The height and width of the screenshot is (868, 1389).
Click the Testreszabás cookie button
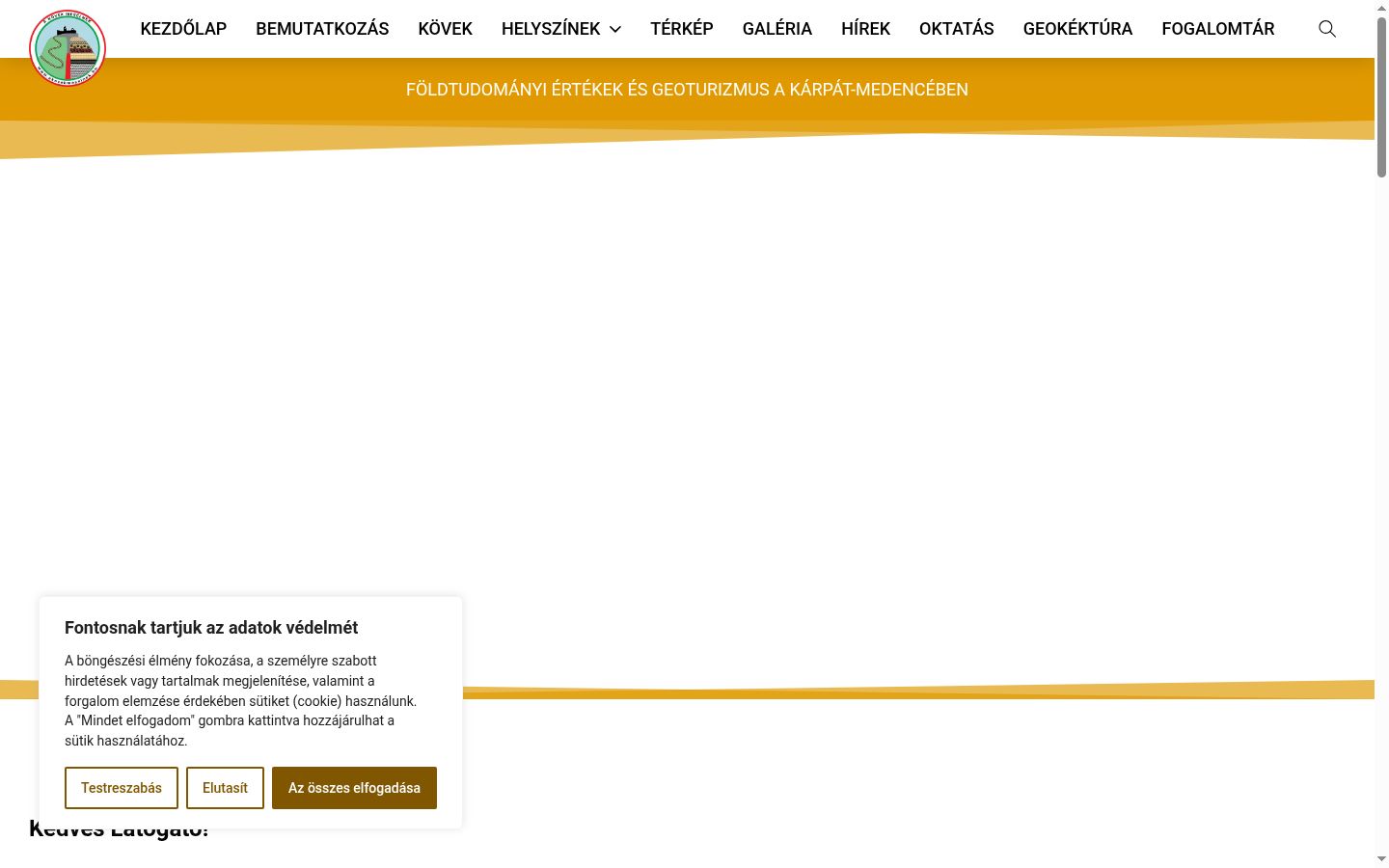point(122,788)
